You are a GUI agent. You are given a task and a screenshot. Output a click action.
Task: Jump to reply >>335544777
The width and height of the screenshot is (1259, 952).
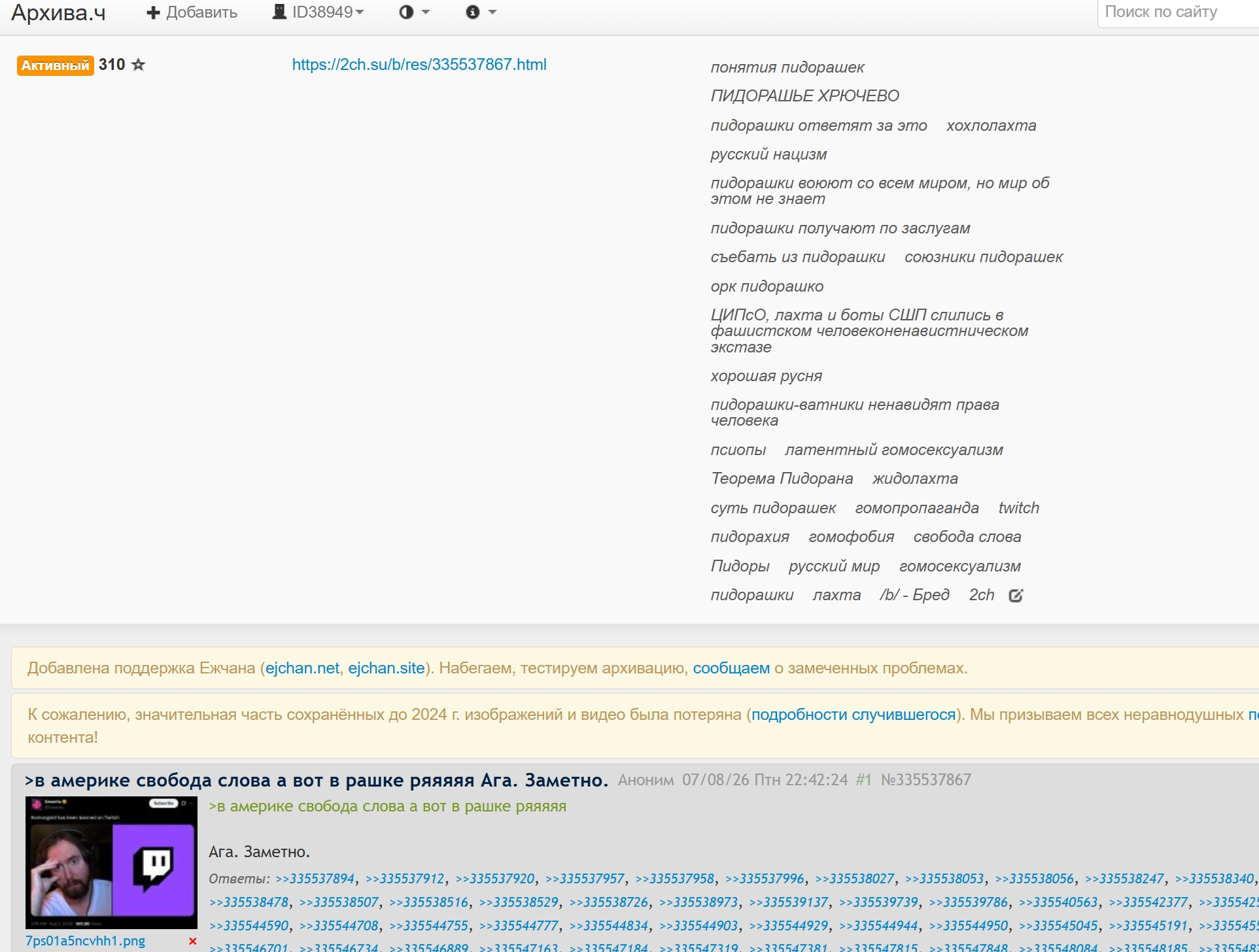[x=519, y=926]
